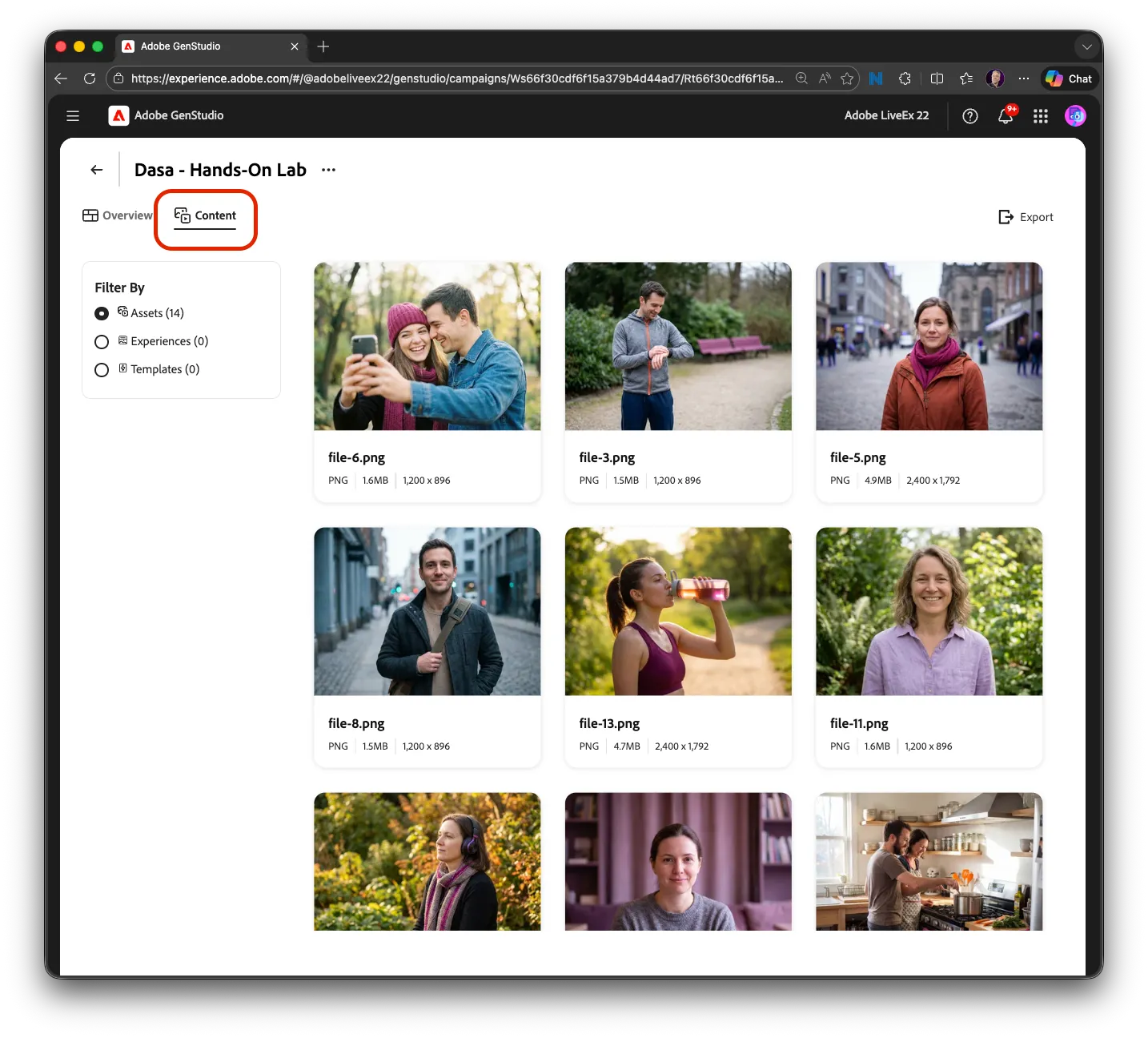Open the notifications bell
The width and height of the screenshot is (1148, 1038).
[1006, 116]
